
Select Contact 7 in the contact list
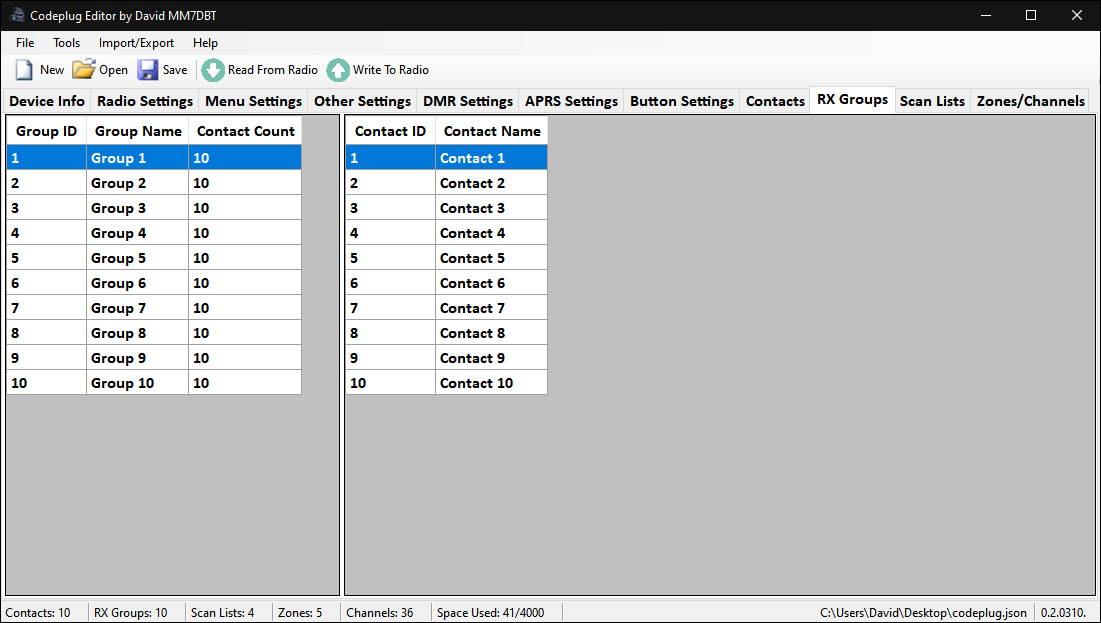pos(472,308)
